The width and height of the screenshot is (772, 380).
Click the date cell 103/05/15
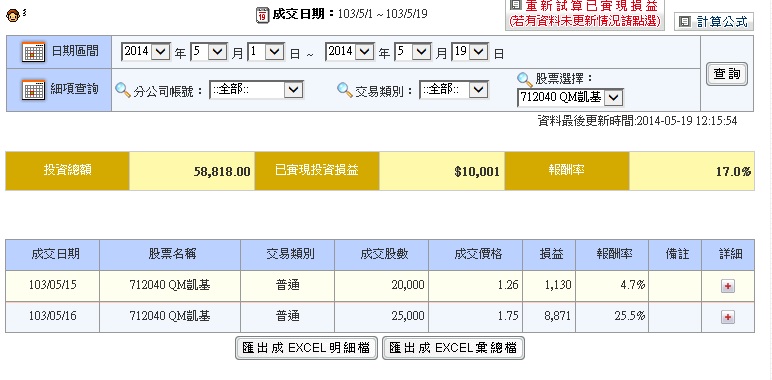(x=53, y=285)
